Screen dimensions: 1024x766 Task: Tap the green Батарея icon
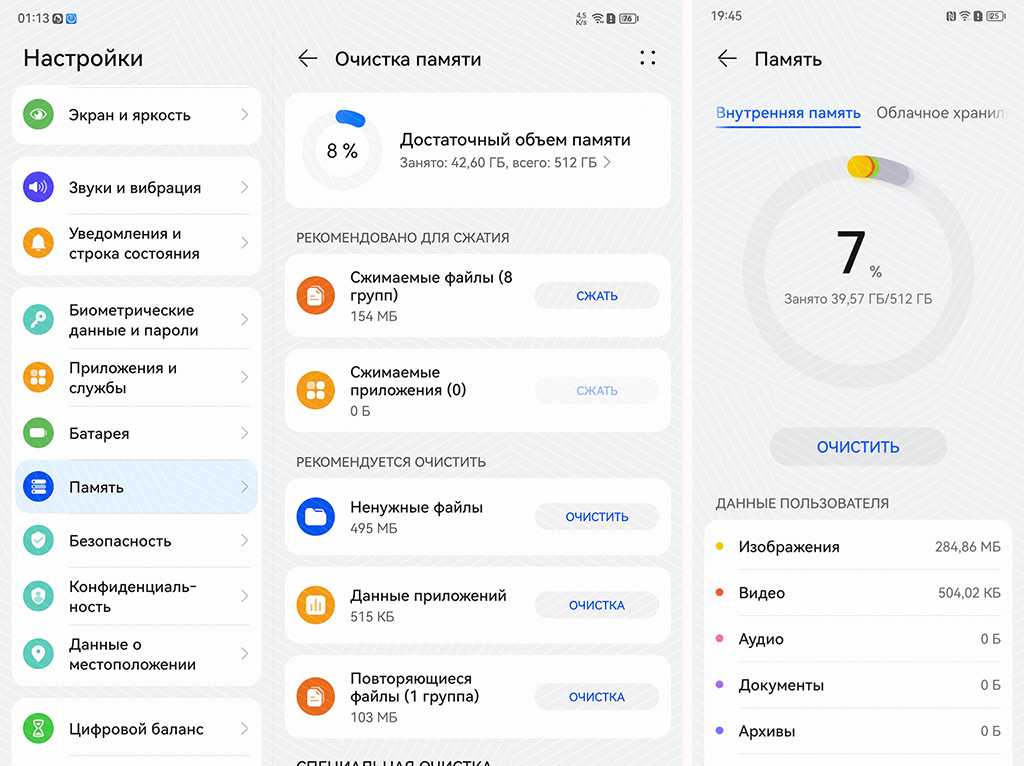pyautogui.click(x=38, y=433)
